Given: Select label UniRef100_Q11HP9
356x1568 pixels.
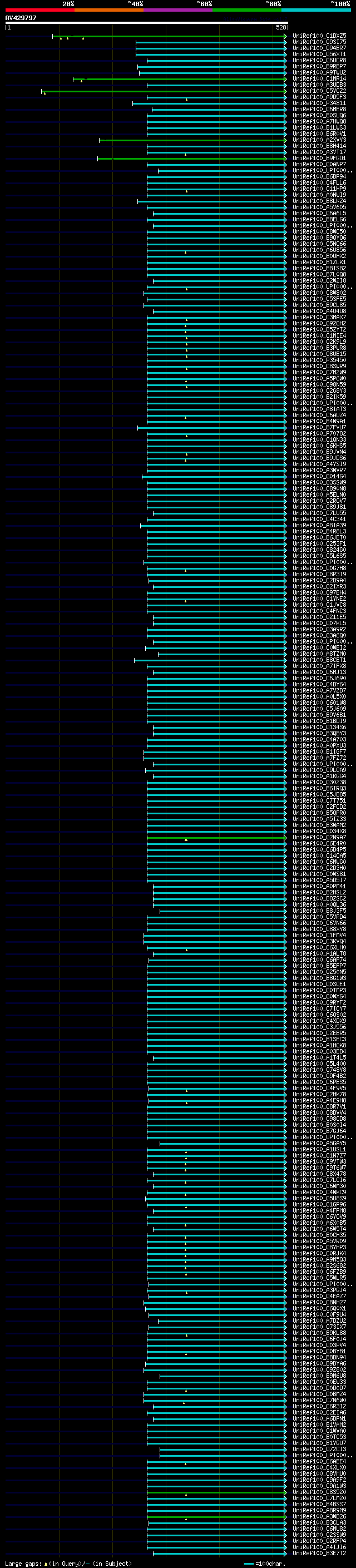Looking at the screenshot, I should pyautogui.click(x=319, y=189).
